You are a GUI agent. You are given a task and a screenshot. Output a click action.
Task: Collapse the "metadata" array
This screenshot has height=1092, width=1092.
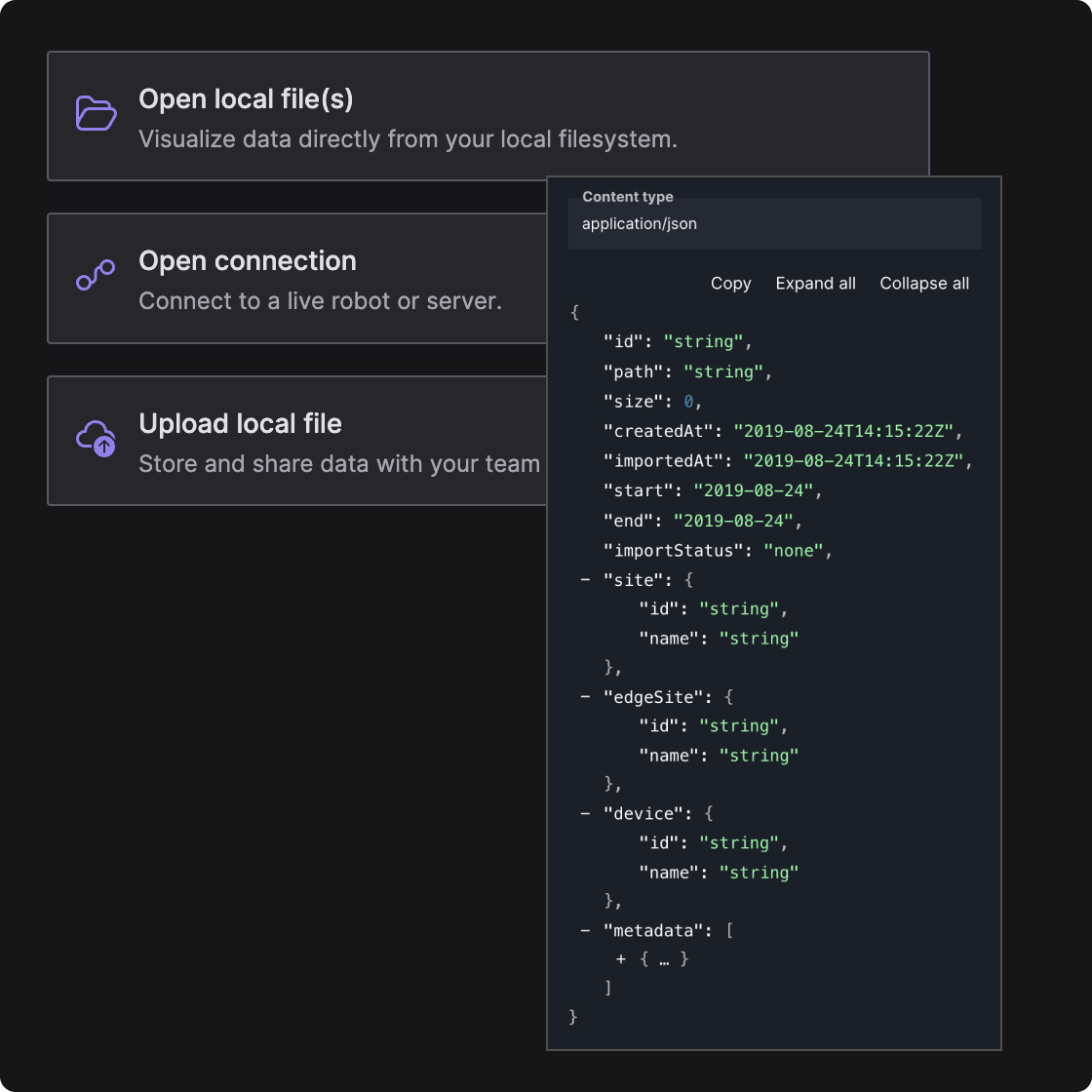(586, 931)
